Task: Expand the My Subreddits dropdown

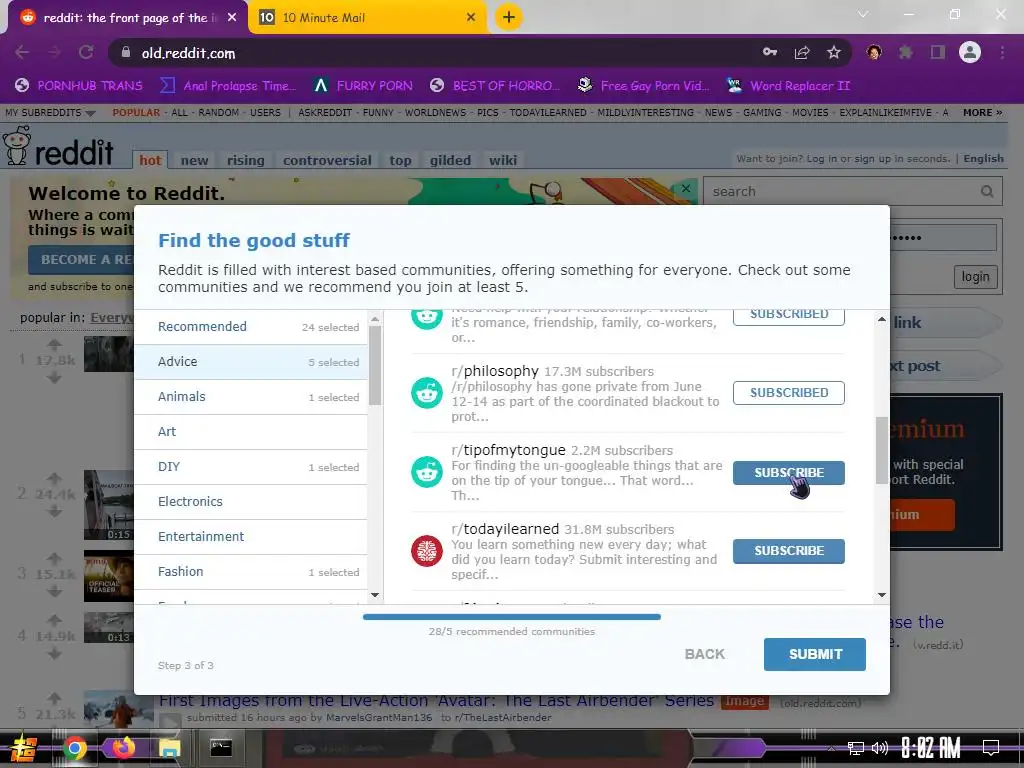Action: click(50, 112)
